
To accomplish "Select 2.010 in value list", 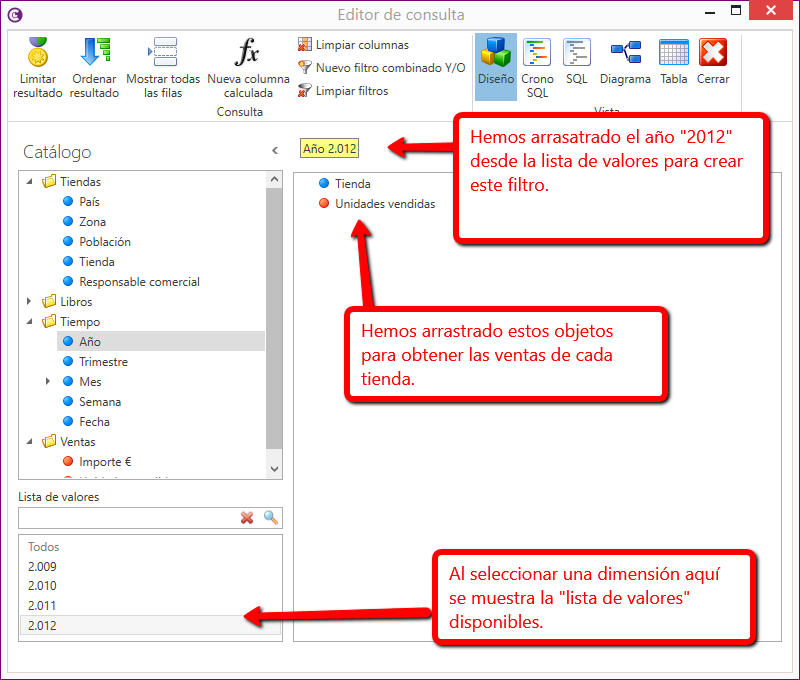I will tap(42, 586).
